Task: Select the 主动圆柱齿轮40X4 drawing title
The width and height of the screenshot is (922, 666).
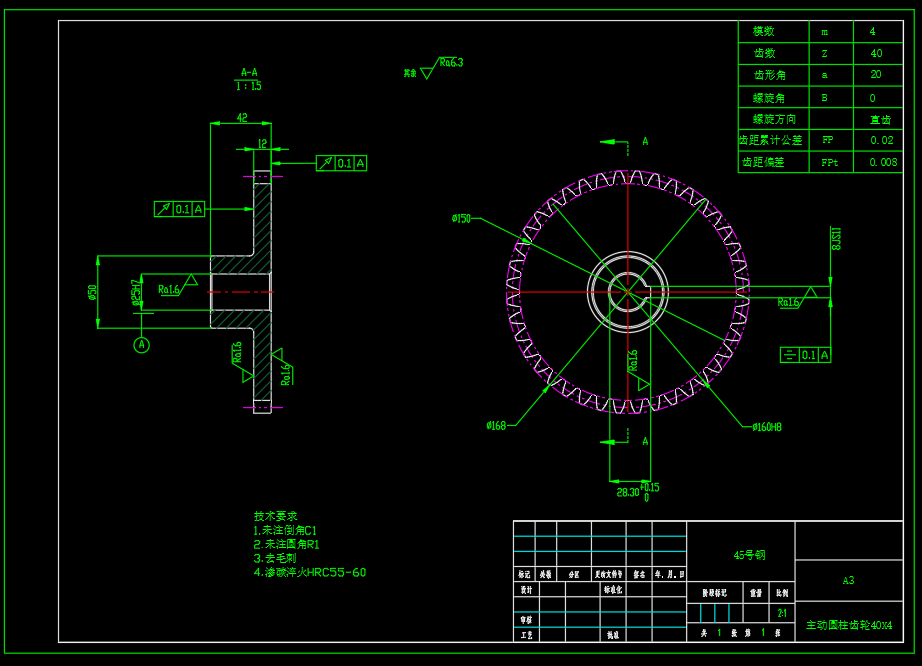Action: [849, 625]
